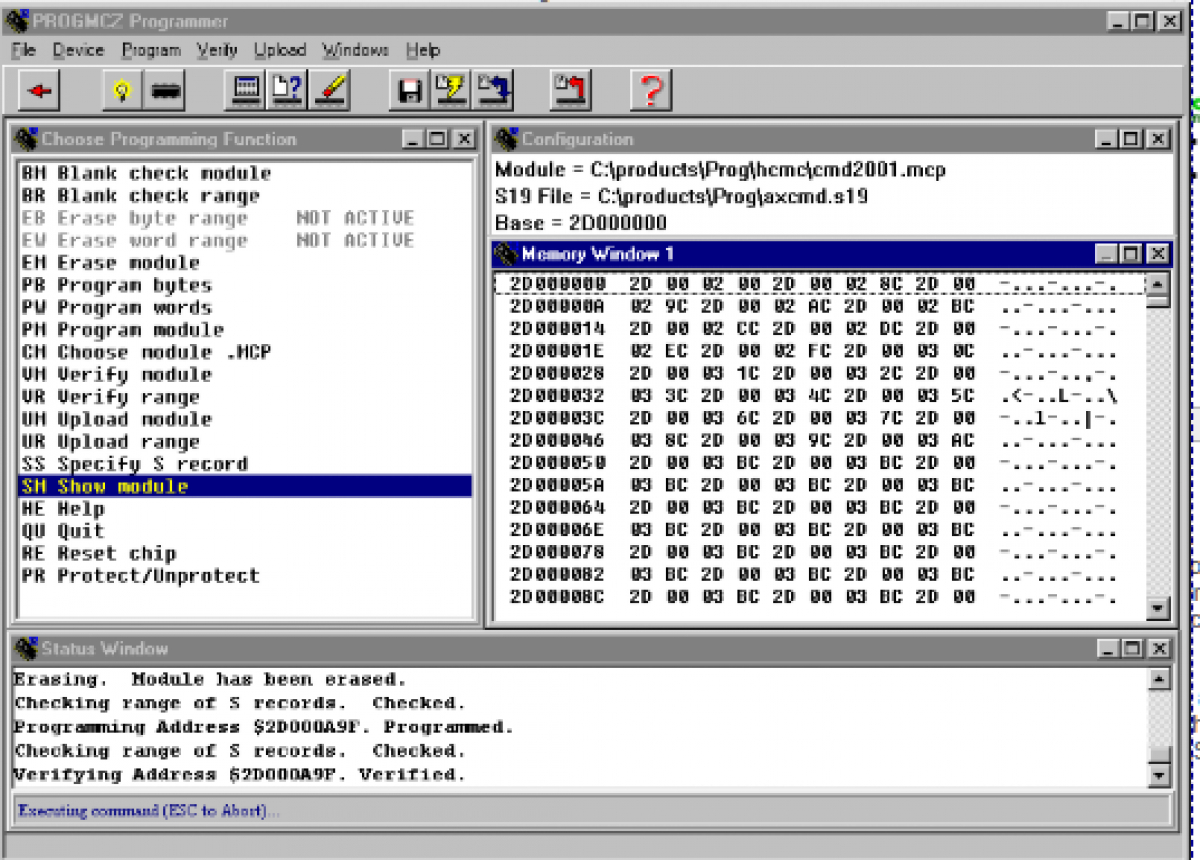
Task: Select 'PM Program module' in function list
Action: 123,330
